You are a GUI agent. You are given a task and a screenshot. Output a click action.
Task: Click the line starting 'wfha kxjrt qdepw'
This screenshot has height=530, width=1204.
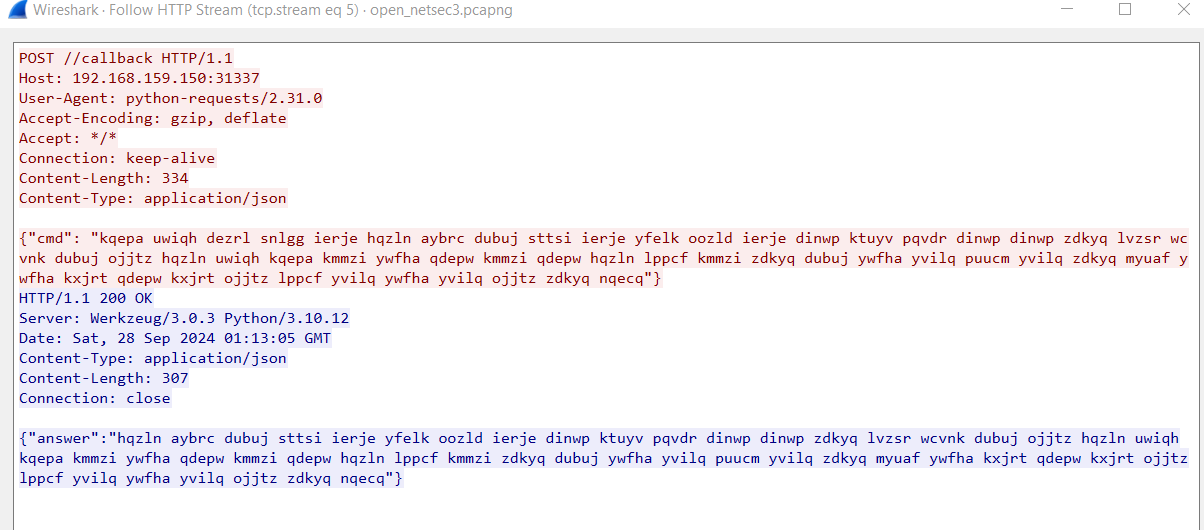340,278
